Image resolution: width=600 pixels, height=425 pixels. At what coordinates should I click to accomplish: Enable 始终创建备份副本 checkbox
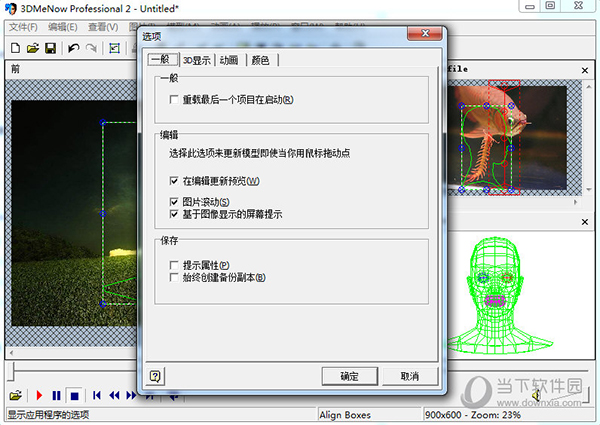click(174, 277)
